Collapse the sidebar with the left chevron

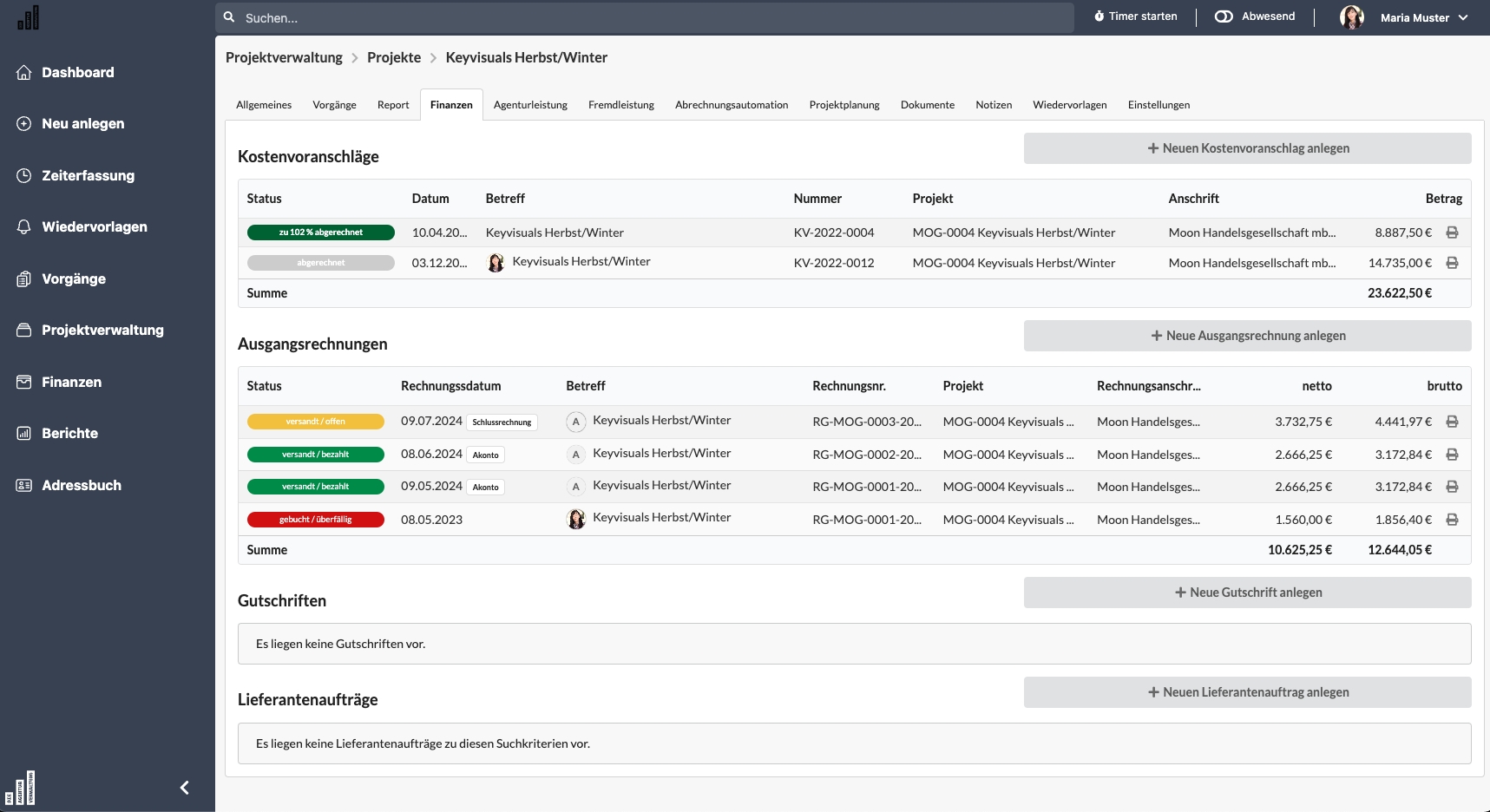[184, 788]
